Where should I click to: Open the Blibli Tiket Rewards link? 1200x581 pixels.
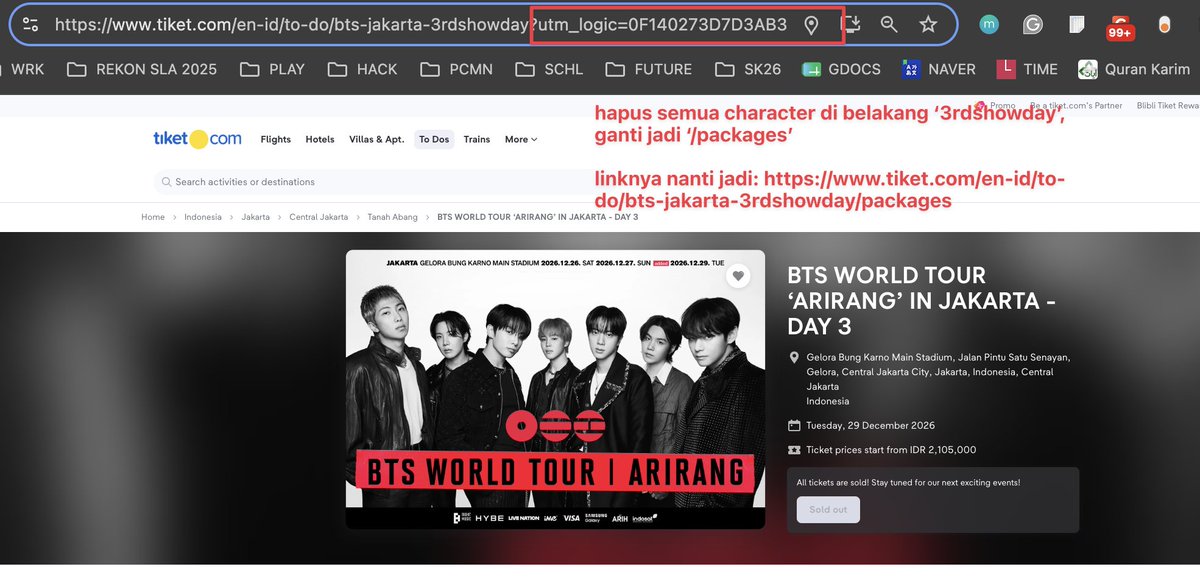tap(1168, 105)
